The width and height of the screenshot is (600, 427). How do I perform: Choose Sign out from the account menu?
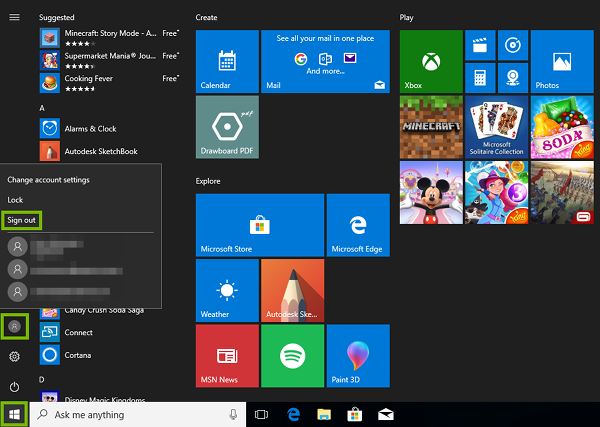(21, 220)
